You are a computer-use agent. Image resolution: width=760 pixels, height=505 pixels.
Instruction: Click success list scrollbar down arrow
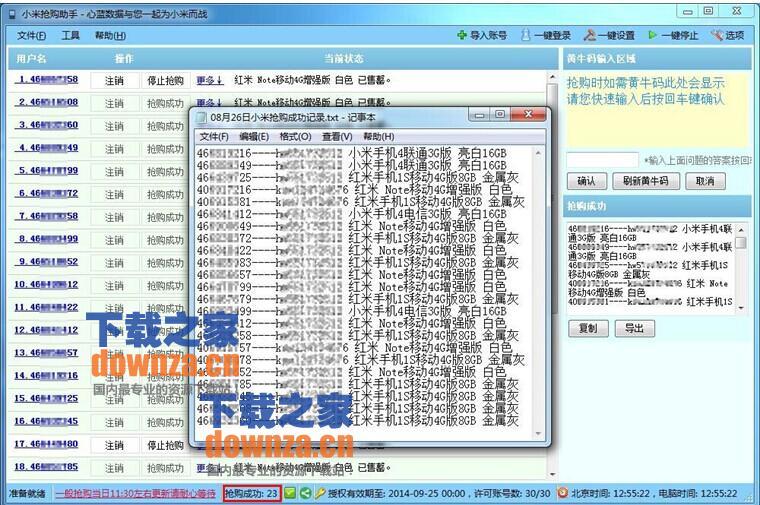(741, 308)
